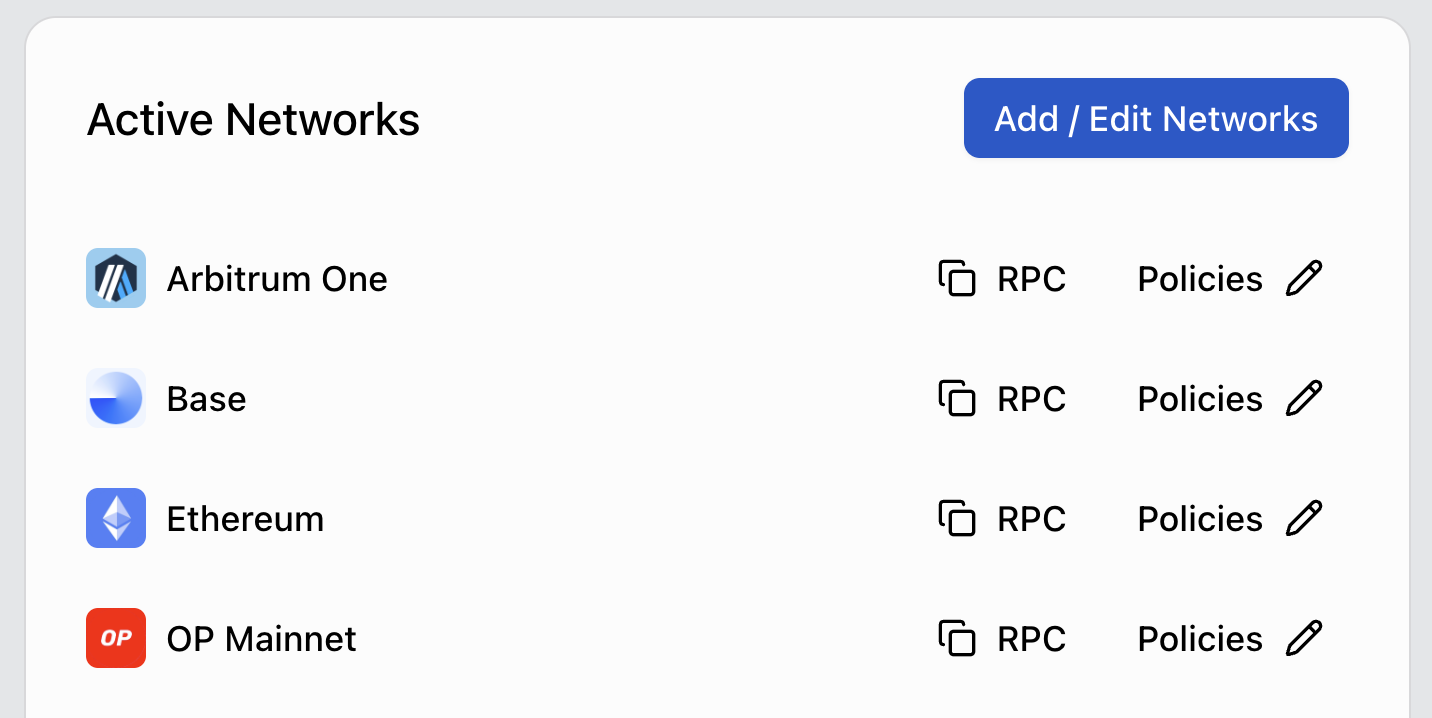Click the OP Mainnet network logo

[116, 638]
